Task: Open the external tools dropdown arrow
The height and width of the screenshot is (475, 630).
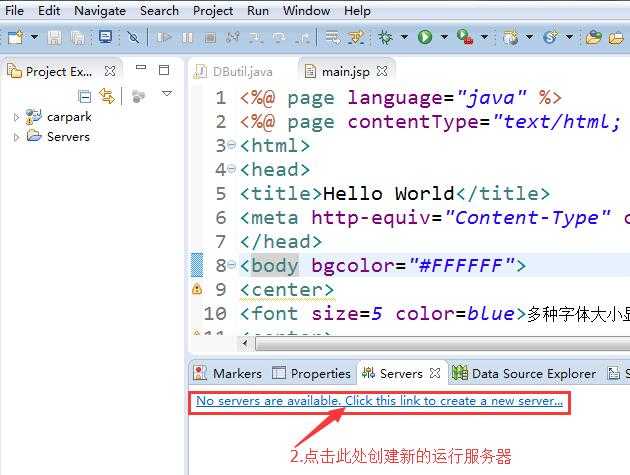Action: point(485,37)
